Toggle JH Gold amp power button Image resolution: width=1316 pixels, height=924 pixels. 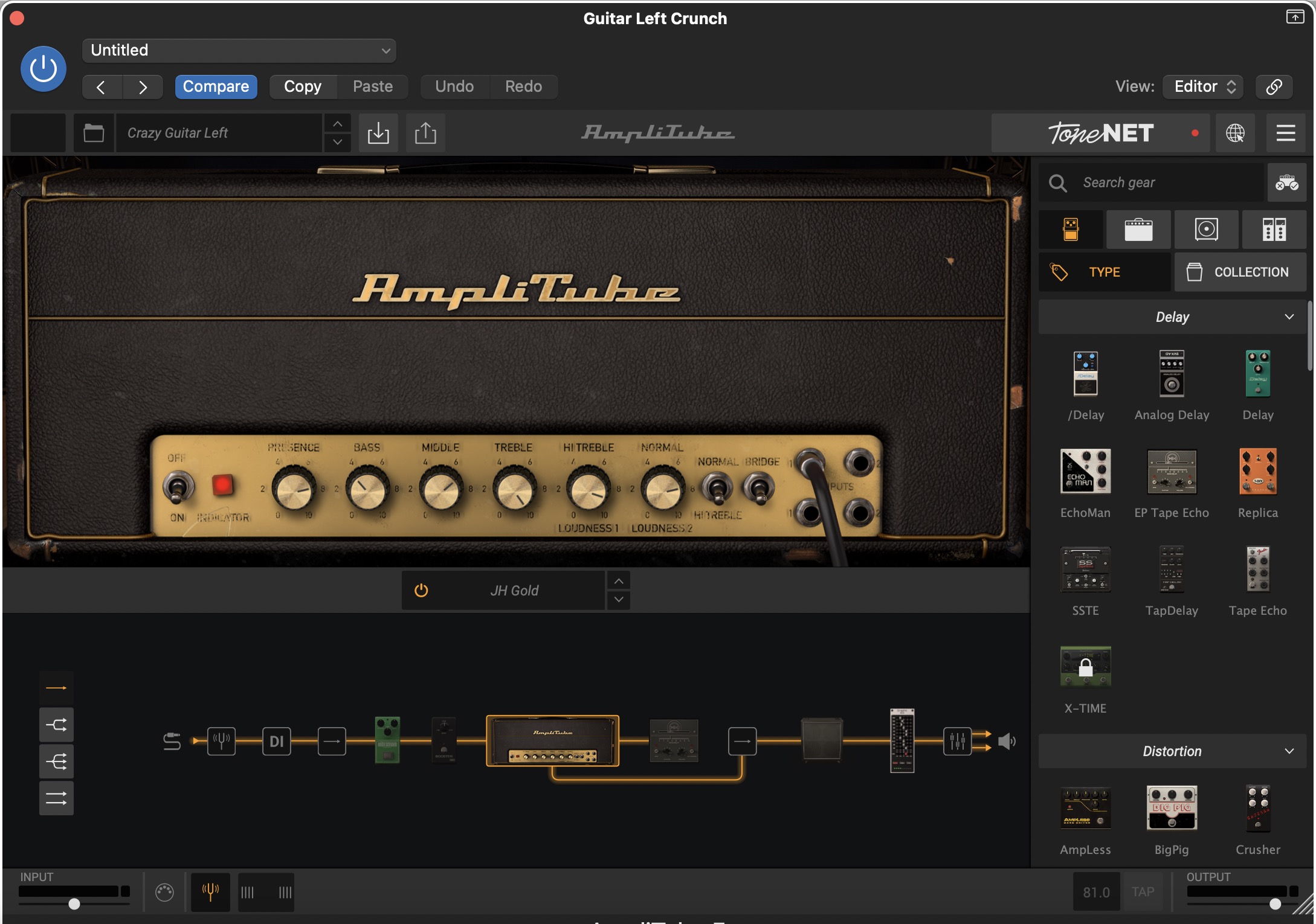(421, 590)
